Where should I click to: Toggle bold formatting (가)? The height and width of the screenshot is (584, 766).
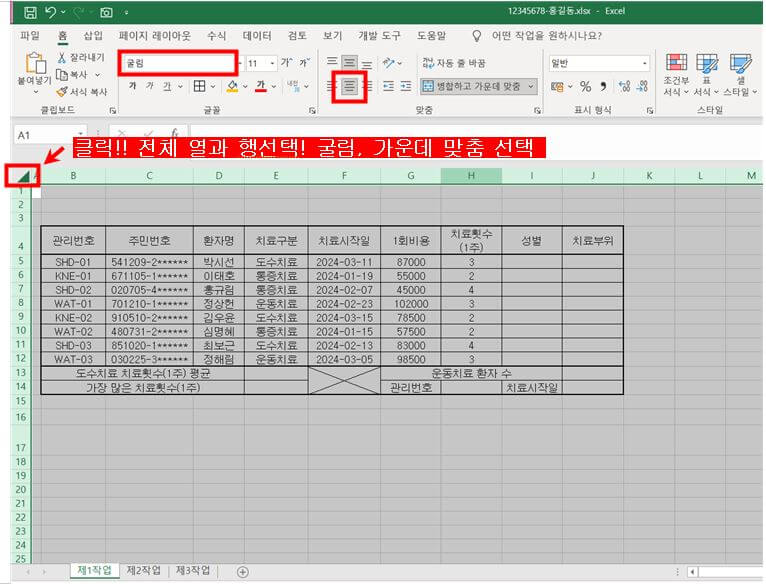click(x=132, y=87)
